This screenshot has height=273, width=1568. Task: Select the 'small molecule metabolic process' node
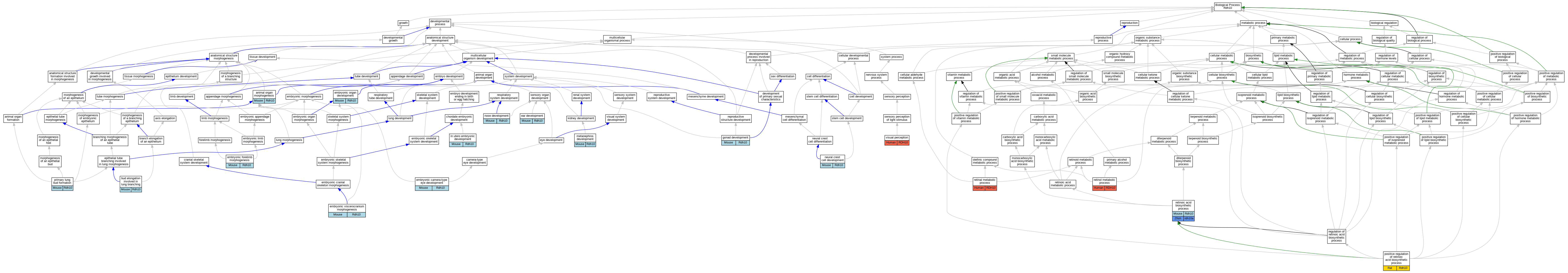pyautogui.click(x=1061, y=57)
